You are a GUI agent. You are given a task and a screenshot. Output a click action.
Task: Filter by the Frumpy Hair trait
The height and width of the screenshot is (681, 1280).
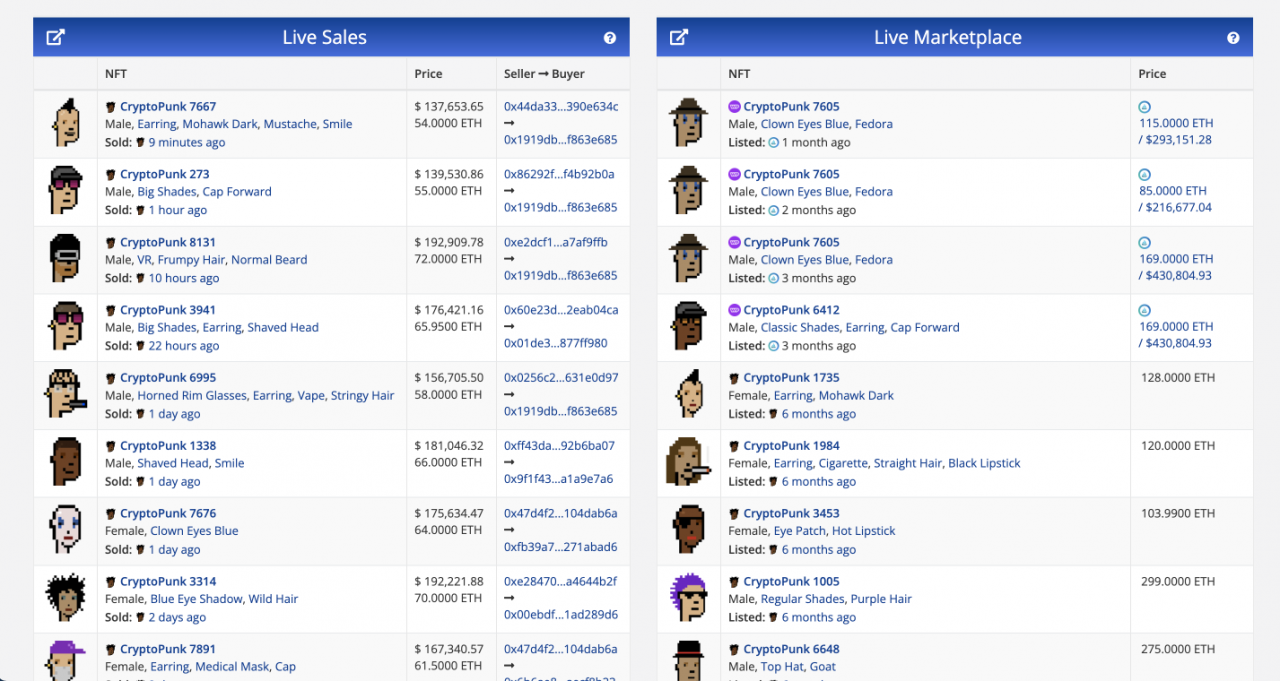click(x=191, y=260)
